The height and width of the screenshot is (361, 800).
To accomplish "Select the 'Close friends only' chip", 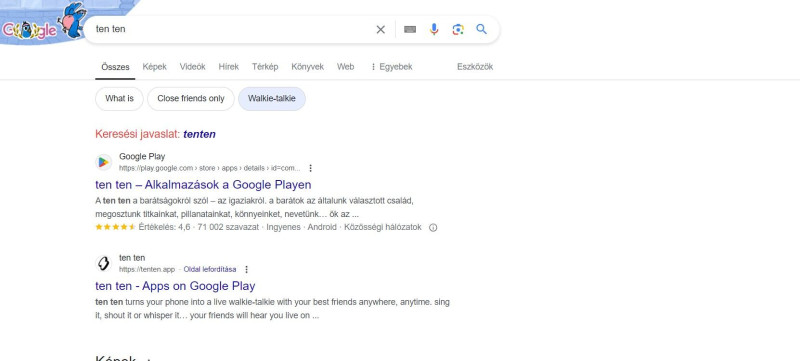I will click(x=191, y=99).
